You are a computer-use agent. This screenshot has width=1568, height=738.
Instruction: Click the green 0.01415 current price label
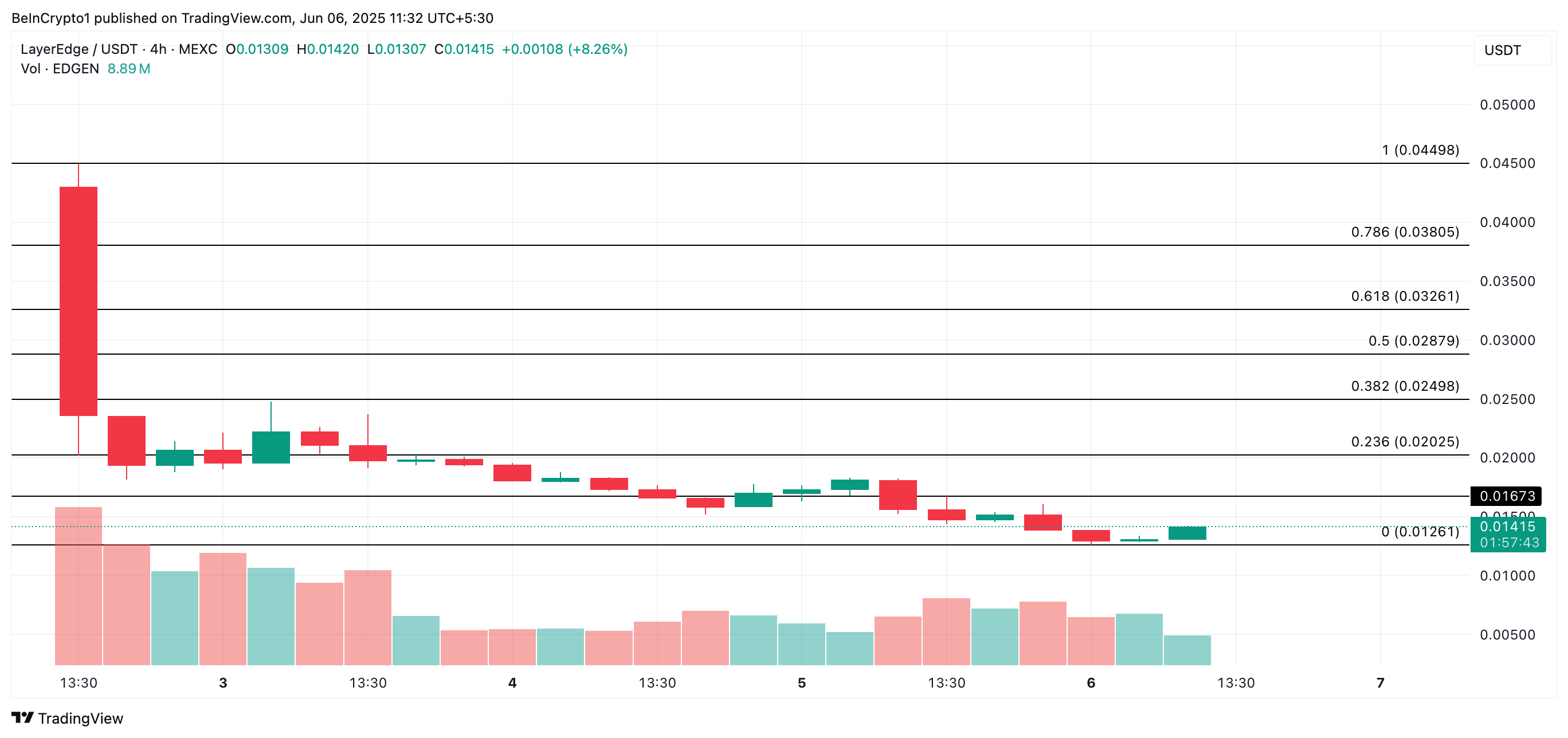pyautogui.click(x=1507, y=527)
